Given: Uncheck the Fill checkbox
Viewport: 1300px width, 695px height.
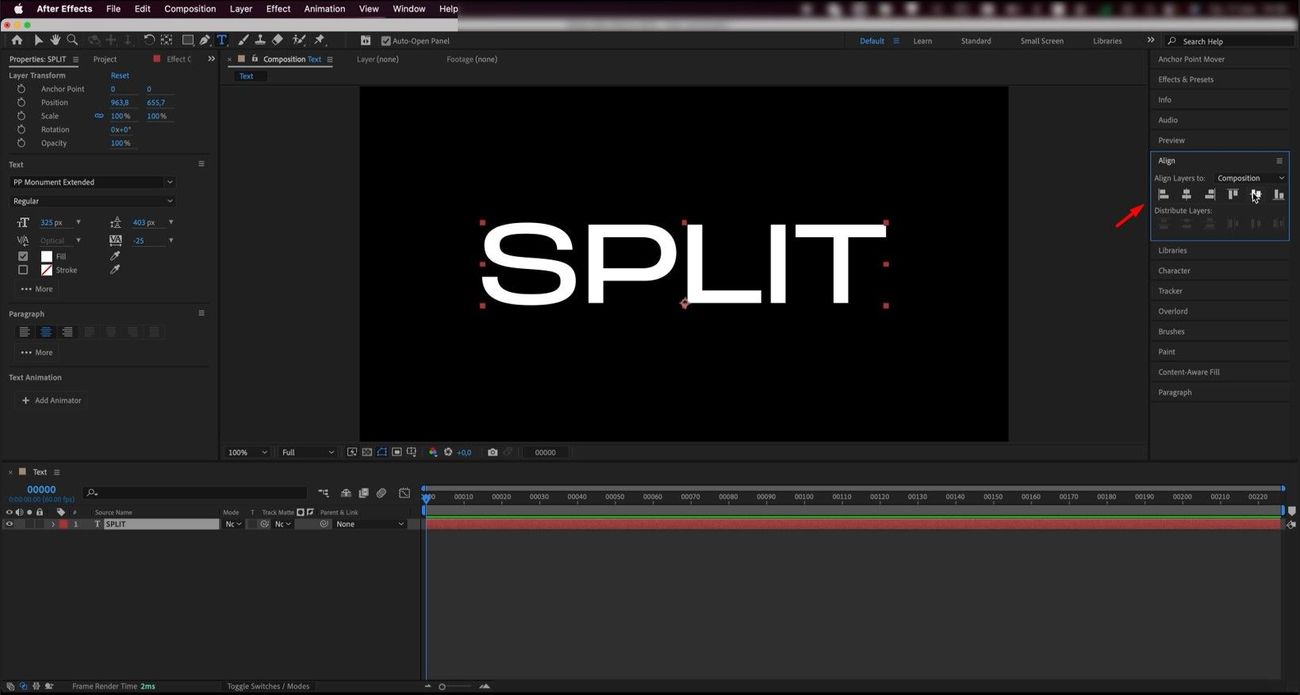Looking at the screenshot, I should pos(23,256).
